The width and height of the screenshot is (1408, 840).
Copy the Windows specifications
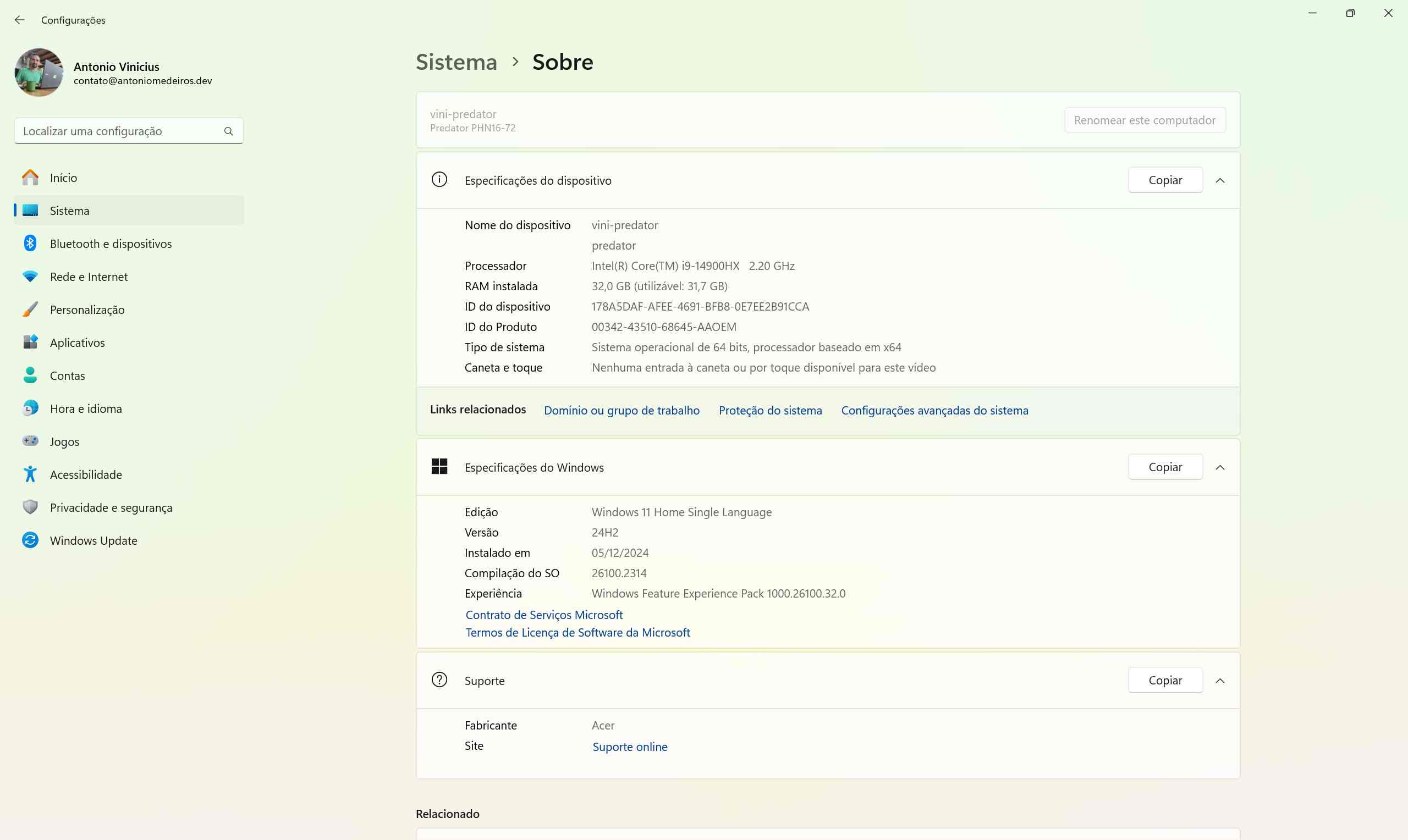tap(1165, 467)
